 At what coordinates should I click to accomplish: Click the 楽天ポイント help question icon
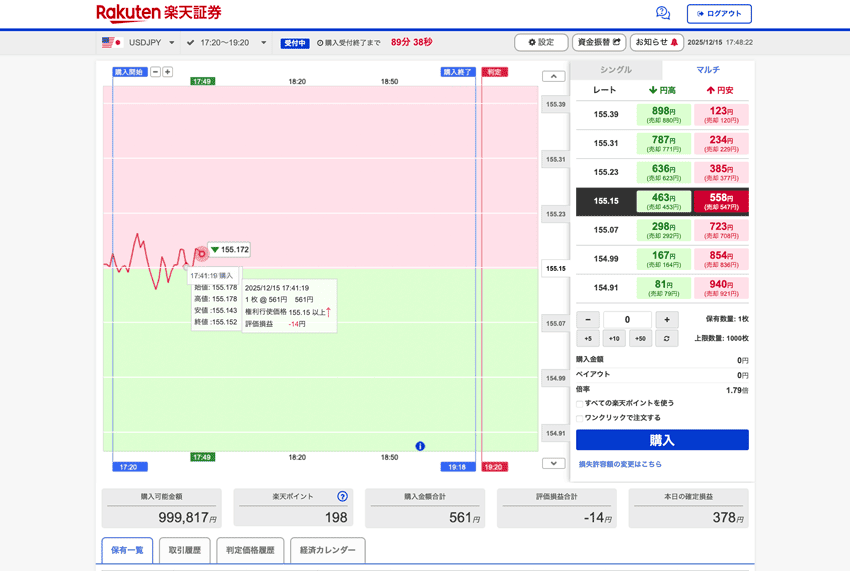point(342,496)
